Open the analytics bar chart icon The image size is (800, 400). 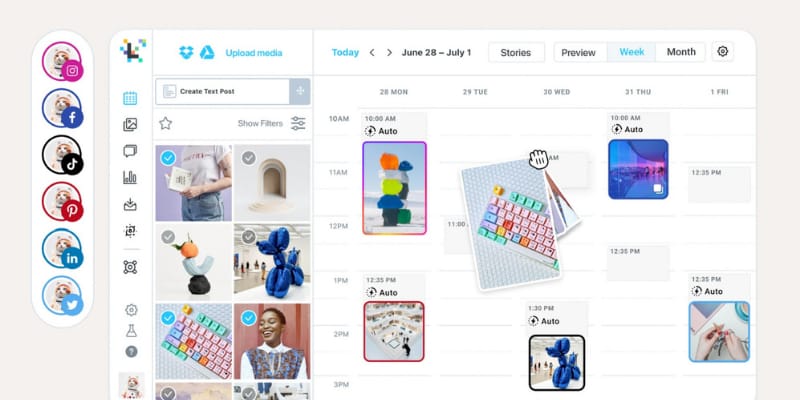[x=130, y=177]
